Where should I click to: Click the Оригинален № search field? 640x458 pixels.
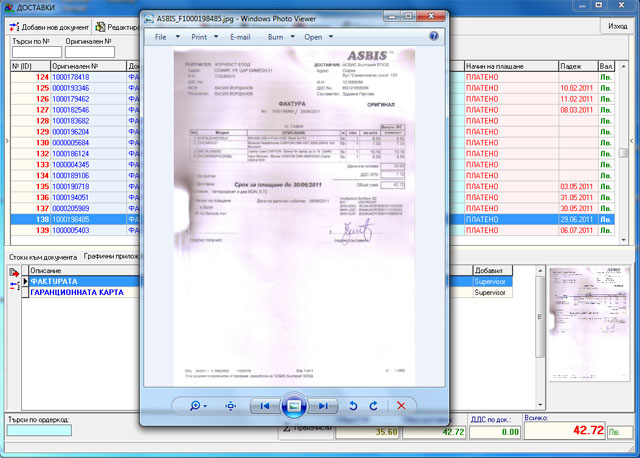pos(90,52)
